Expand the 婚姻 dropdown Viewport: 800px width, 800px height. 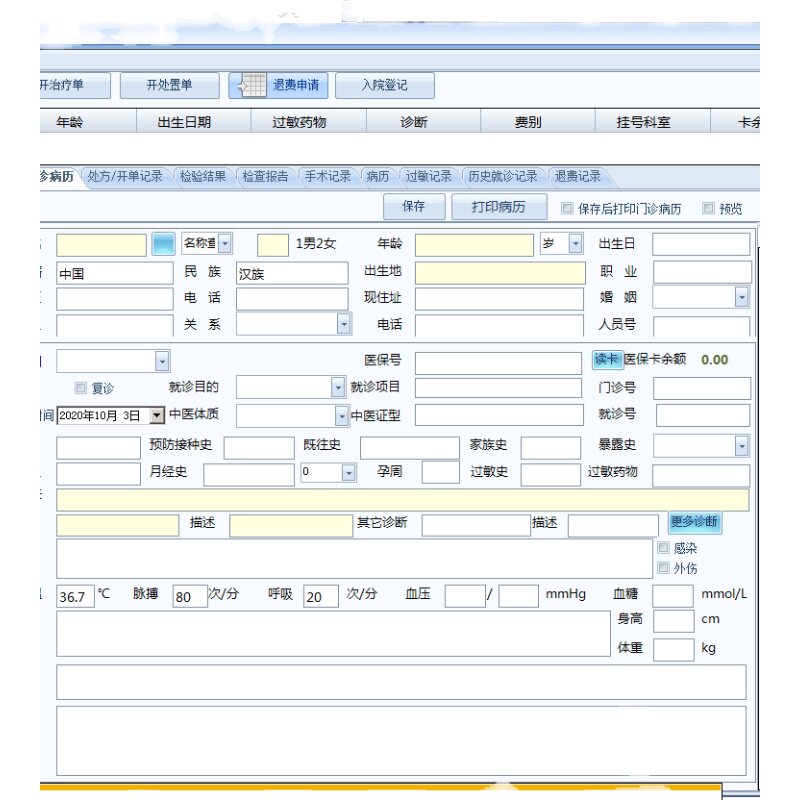[x=741, y=297]
